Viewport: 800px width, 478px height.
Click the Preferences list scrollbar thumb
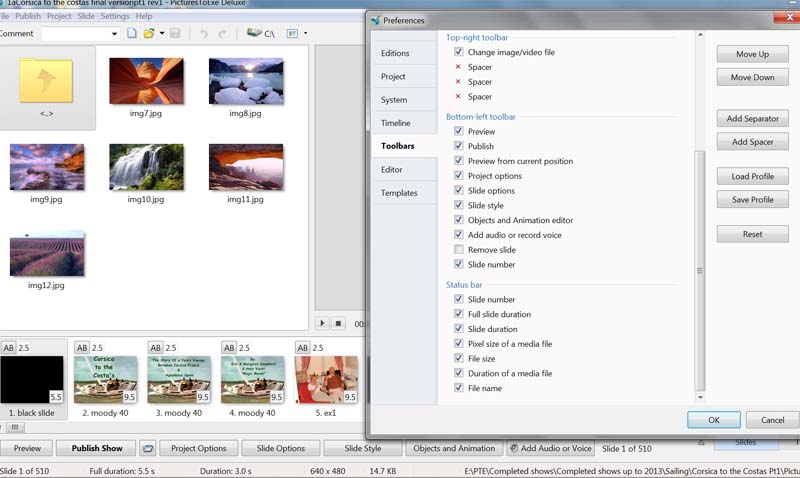(x=700, y=270)
